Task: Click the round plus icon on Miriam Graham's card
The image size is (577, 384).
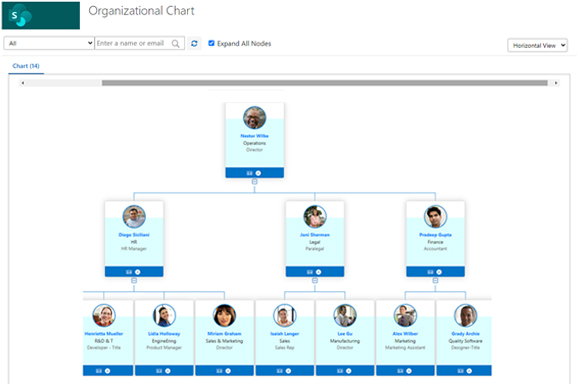Action: 228,371
